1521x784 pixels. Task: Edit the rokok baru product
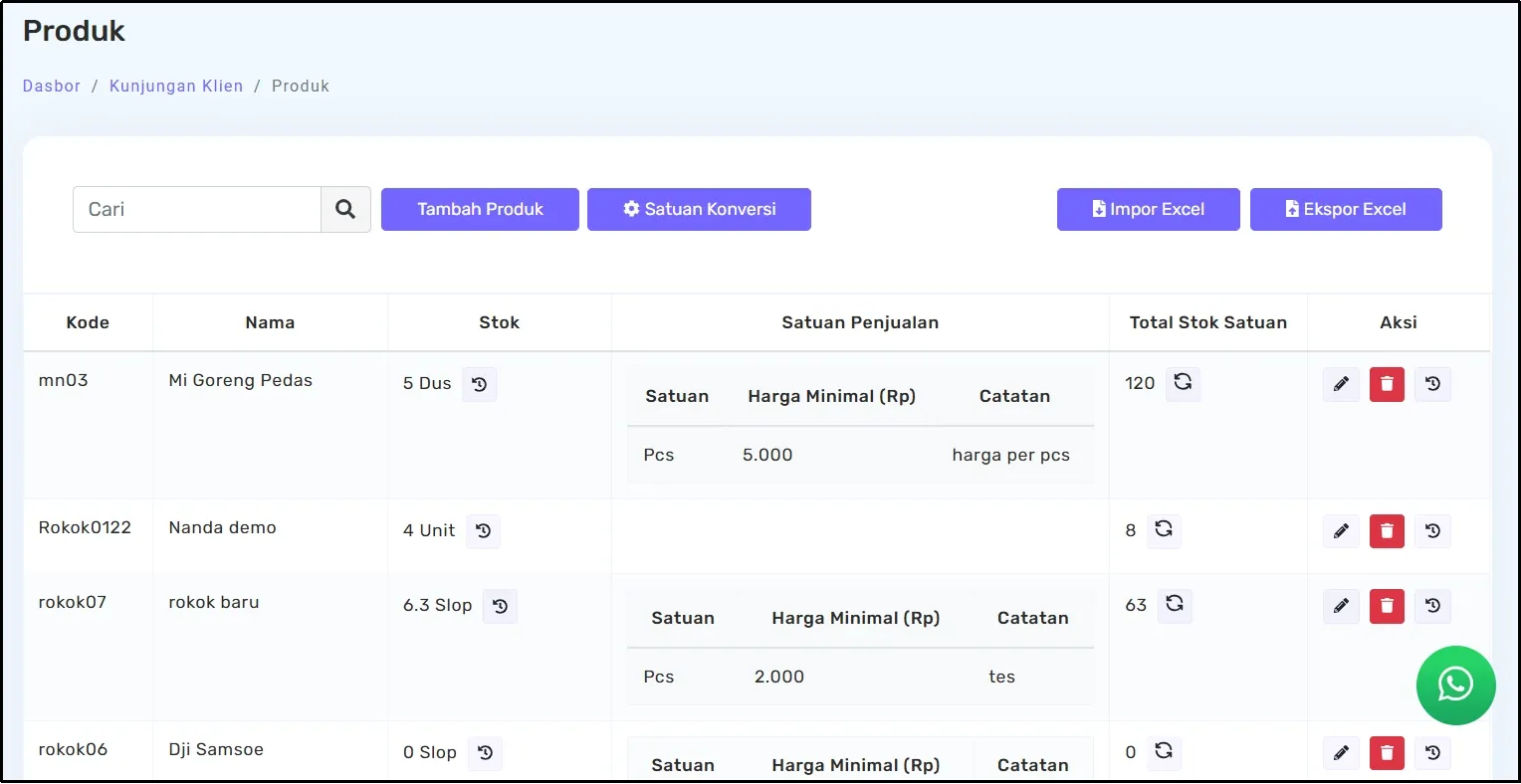[x=1341, y=606]
